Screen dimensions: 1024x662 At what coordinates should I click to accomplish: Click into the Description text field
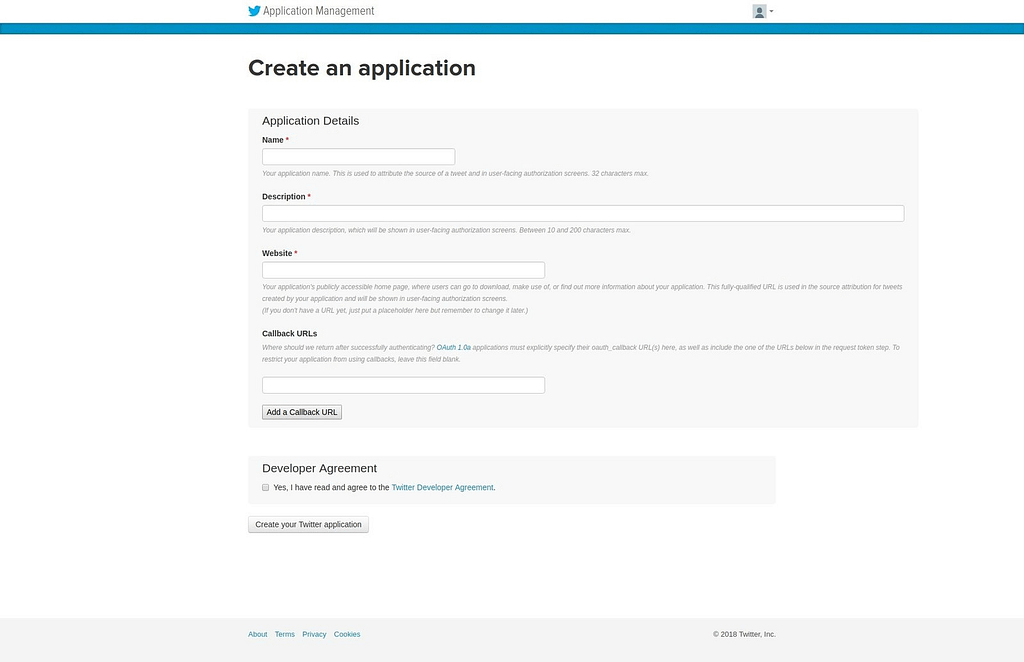click(x=583, y=213)
